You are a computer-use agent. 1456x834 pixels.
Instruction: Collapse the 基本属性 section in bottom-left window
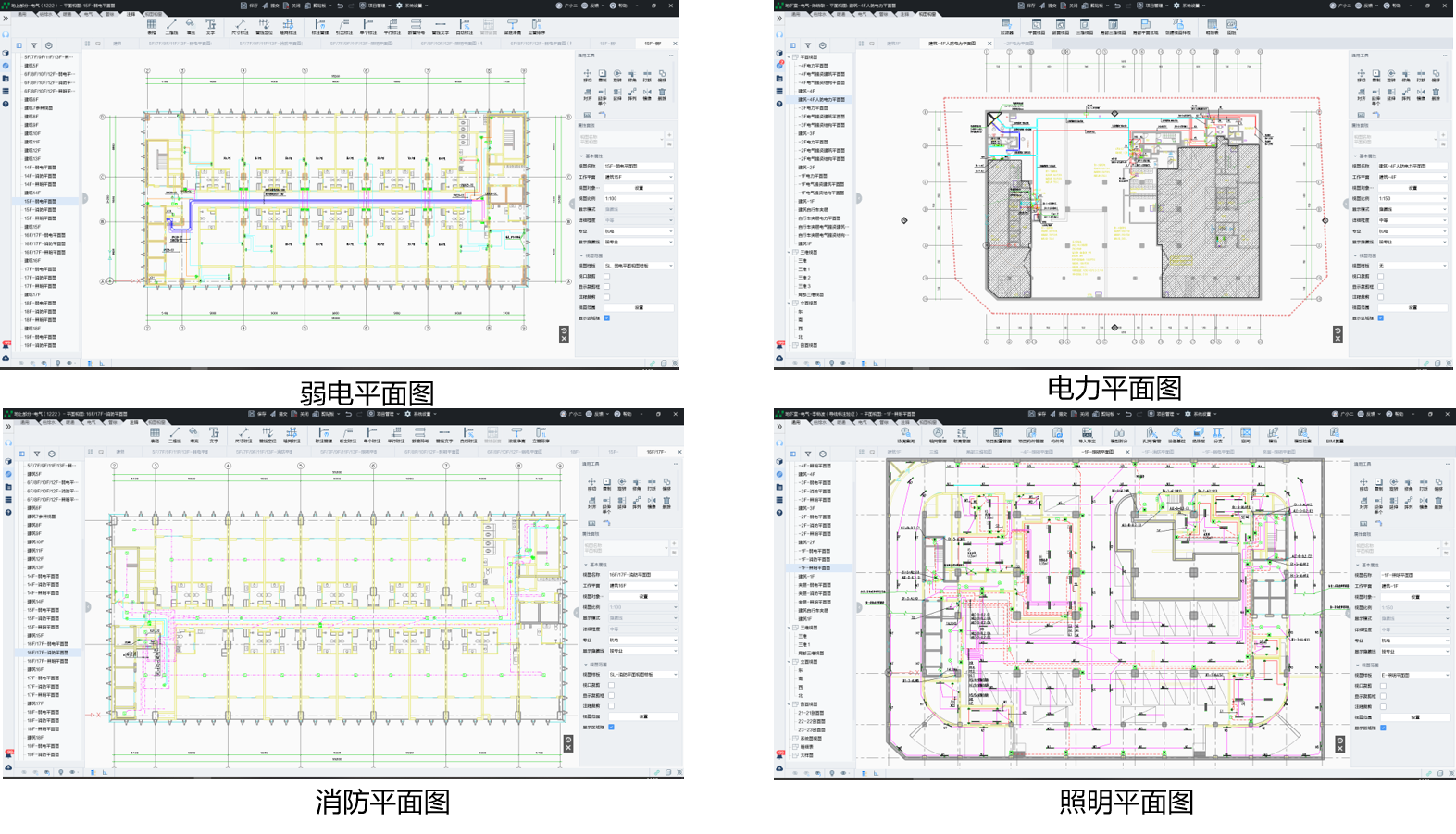(x=586, y=564)
